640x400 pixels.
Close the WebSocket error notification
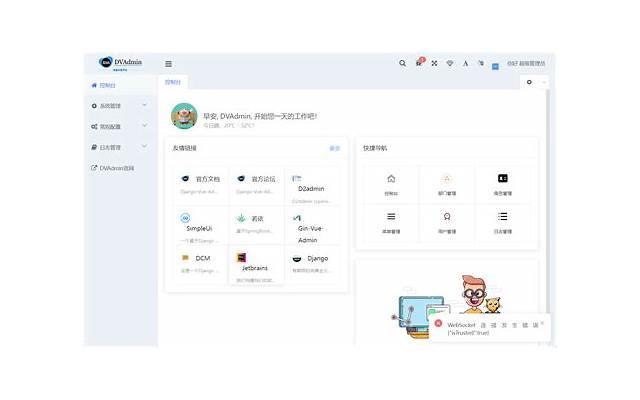tap(542, 323)
